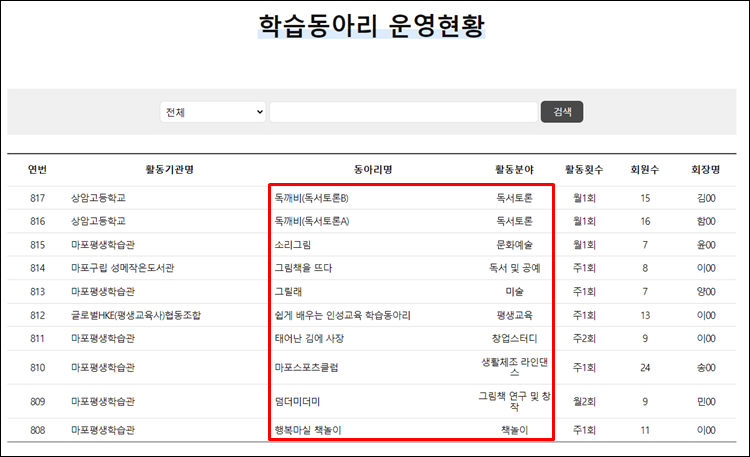The width and height of the screenshot is (750, 457).
Task: Select the club name 소리그림
Action: (292, 245)
